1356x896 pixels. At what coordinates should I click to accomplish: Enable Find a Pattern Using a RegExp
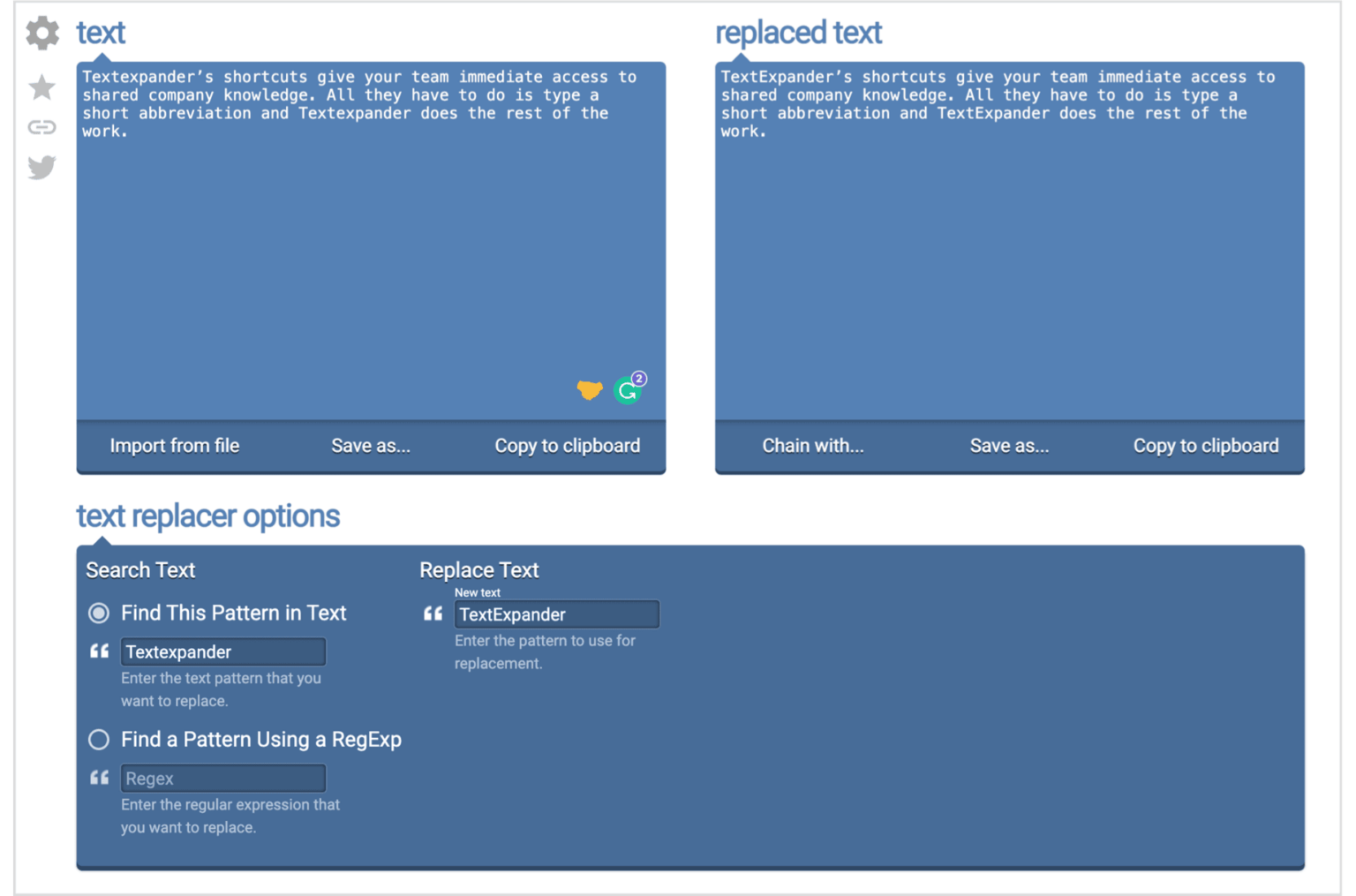point(98,740)
